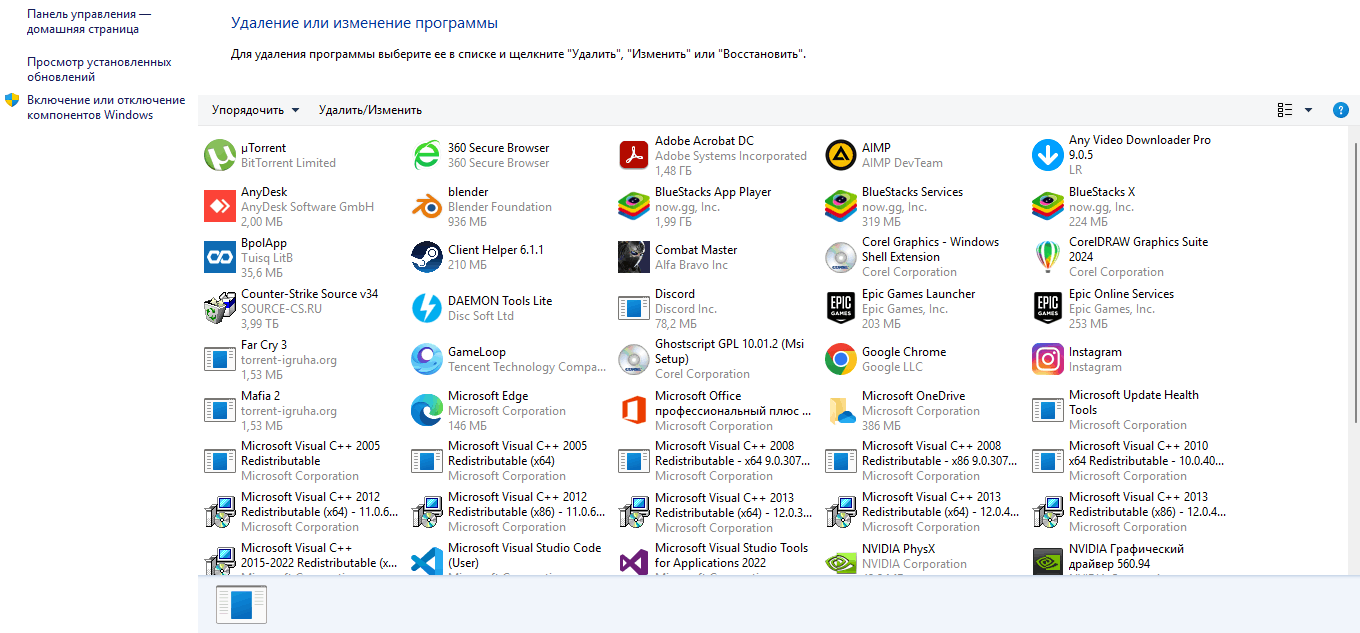
Task: Click the blender application icon
Action: (427, 206)
